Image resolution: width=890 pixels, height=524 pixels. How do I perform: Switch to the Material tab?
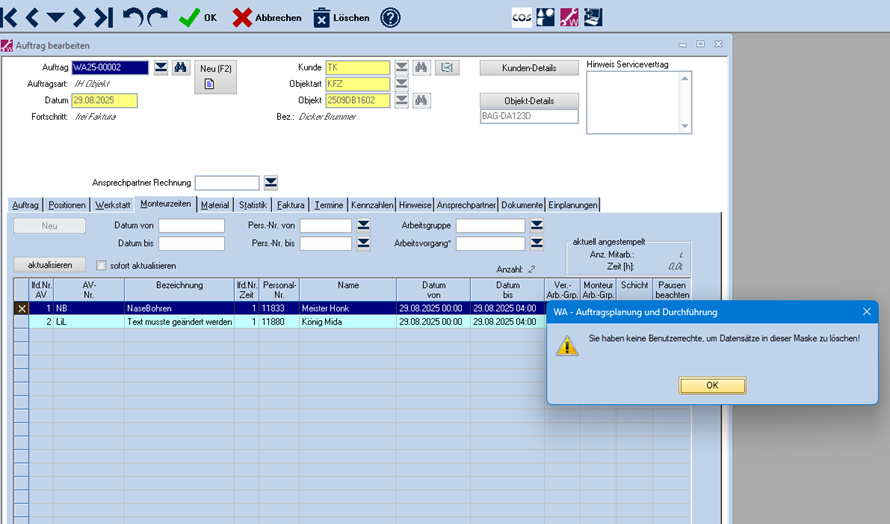tap(215, 205)
